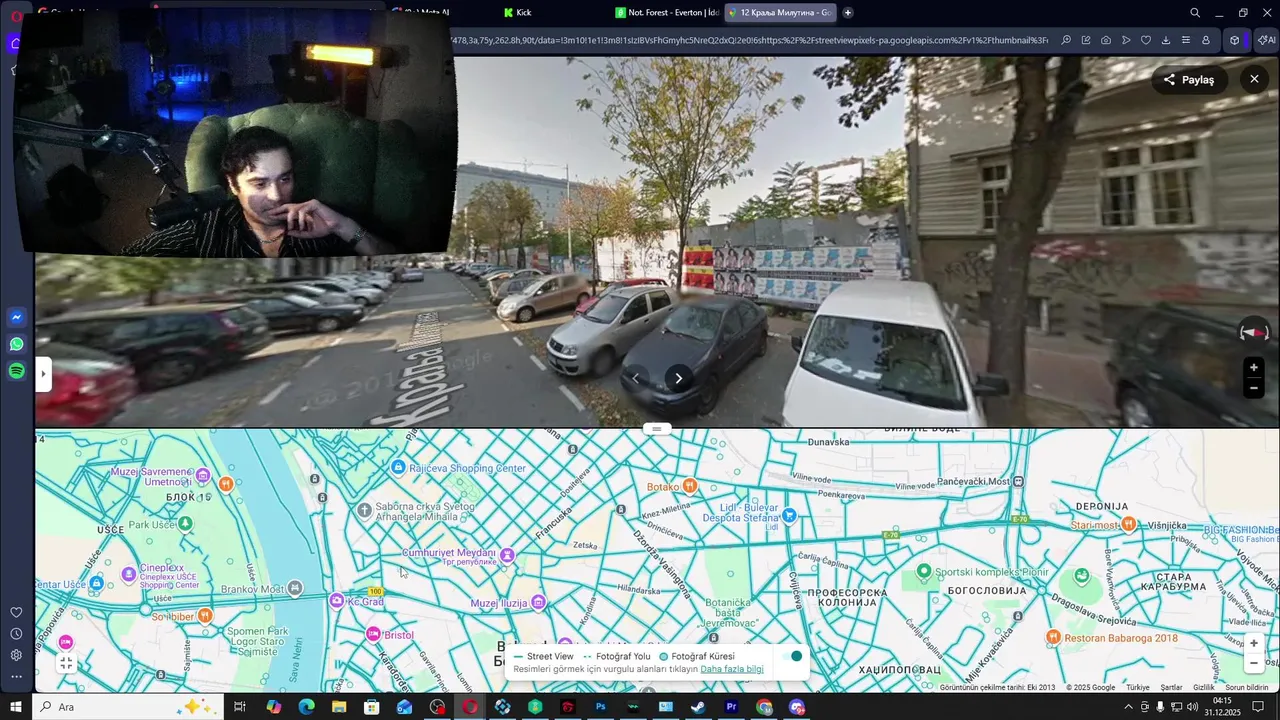1280x720 pixels.
Task: Open the Daha fazla bilgi link
Action: coord(732,669)
